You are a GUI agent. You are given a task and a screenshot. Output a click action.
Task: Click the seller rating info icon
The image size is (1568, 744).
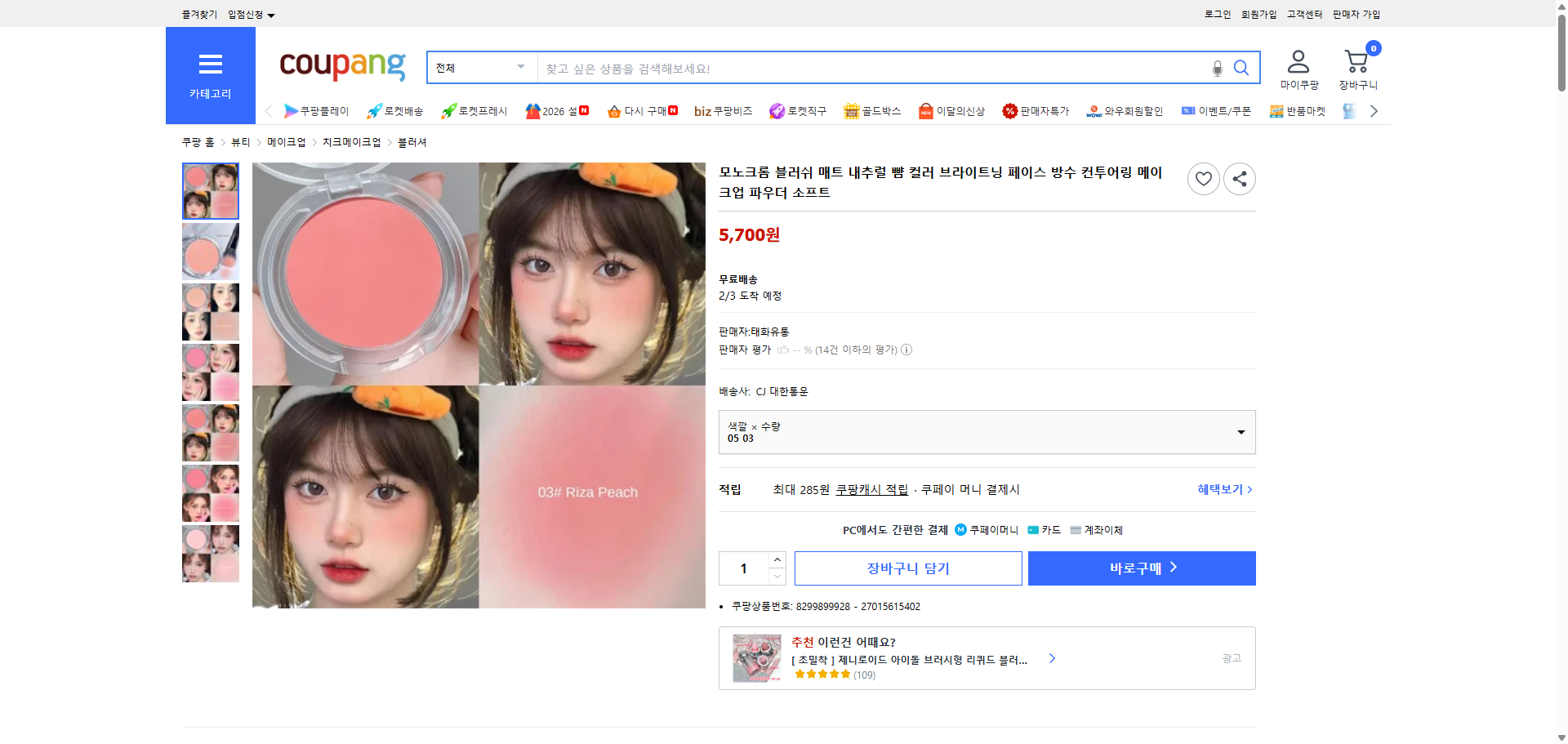point(906,350)
